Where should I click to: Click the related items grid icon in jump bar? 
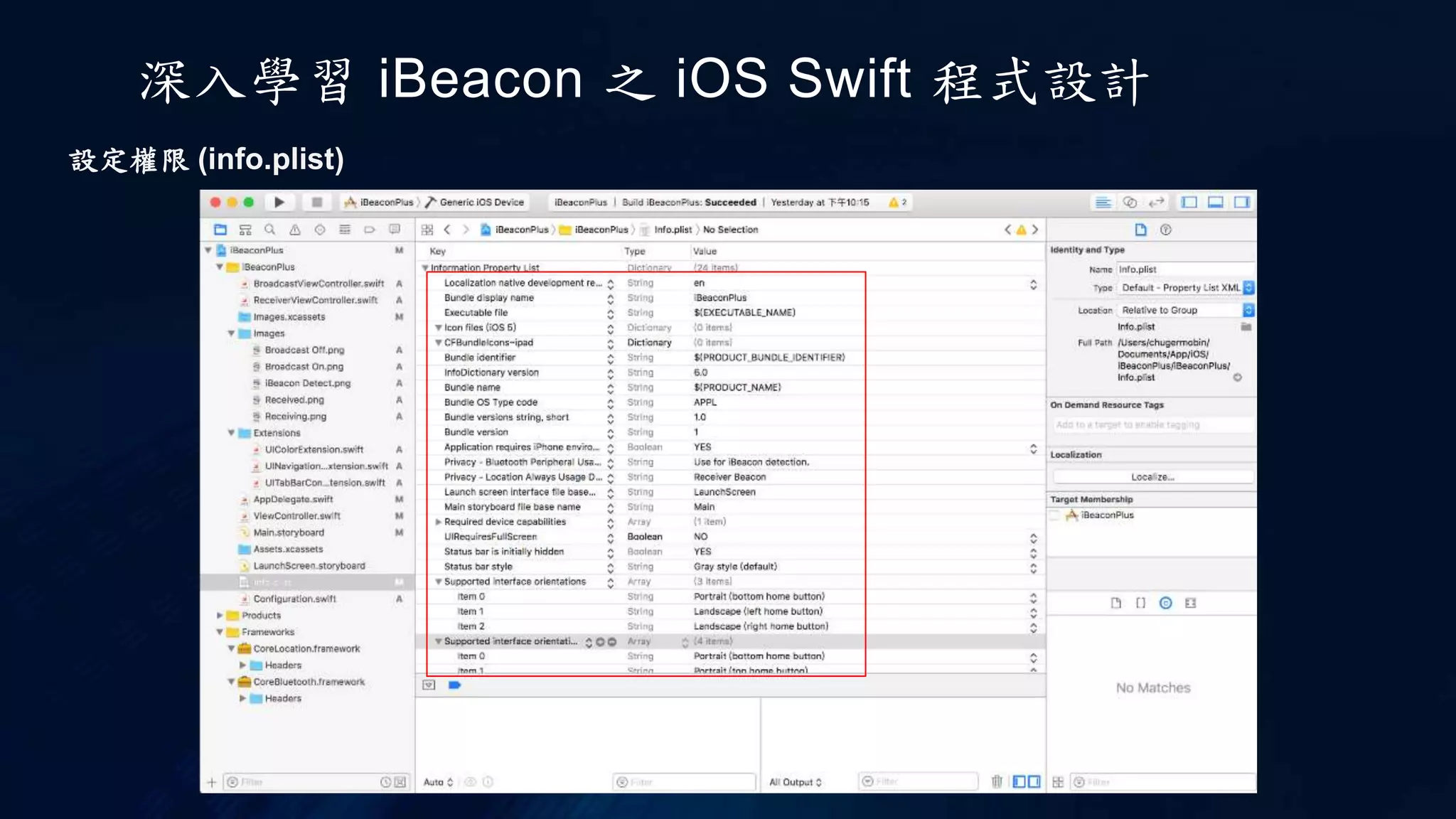click(x=427, y=230)
